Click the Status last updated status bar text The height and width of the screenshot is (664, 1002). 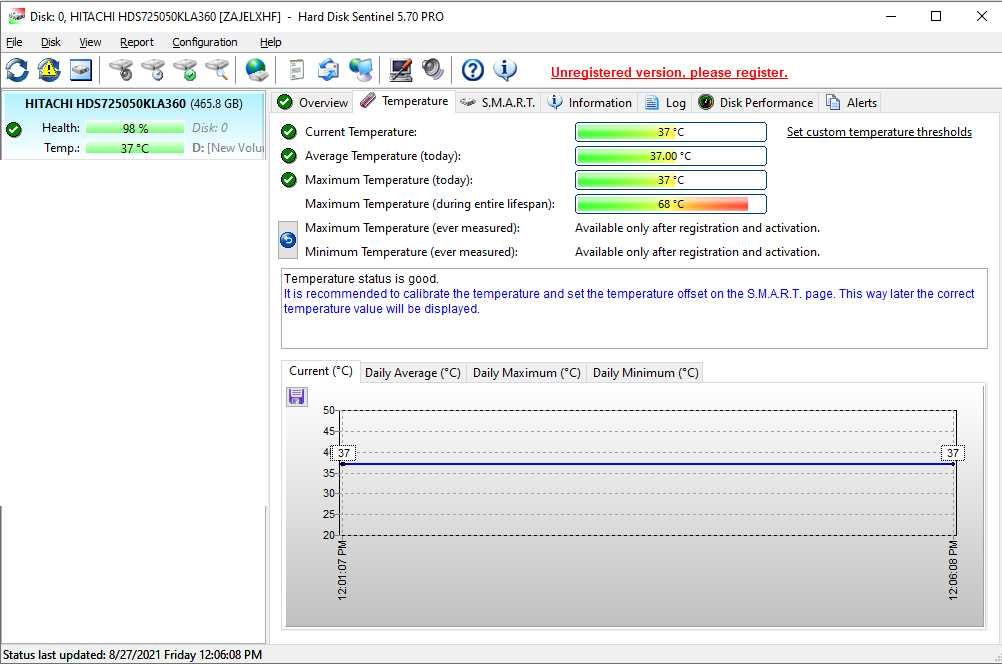pos(132,655)
